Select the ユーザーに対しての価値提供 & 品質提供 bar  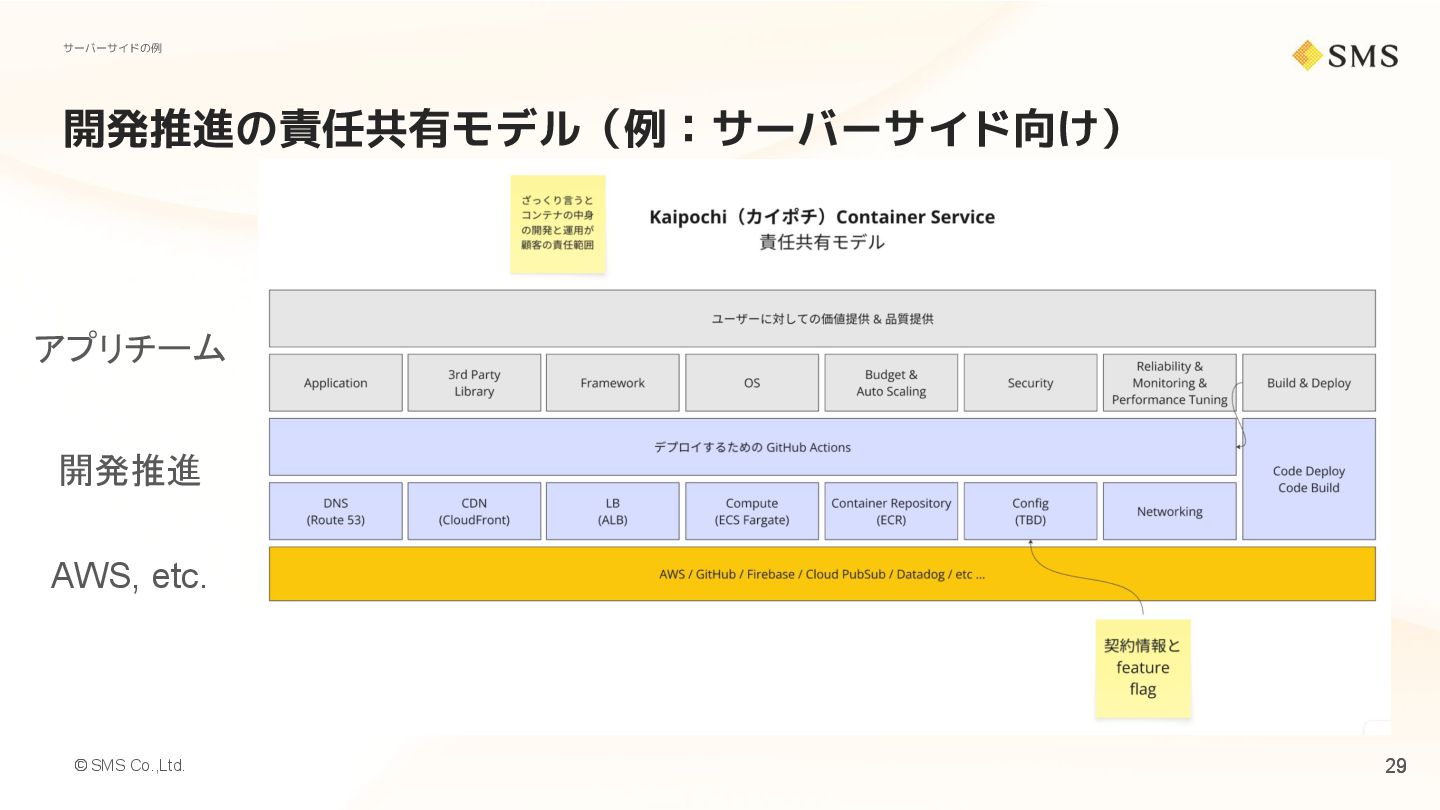[x=822, y=319]
